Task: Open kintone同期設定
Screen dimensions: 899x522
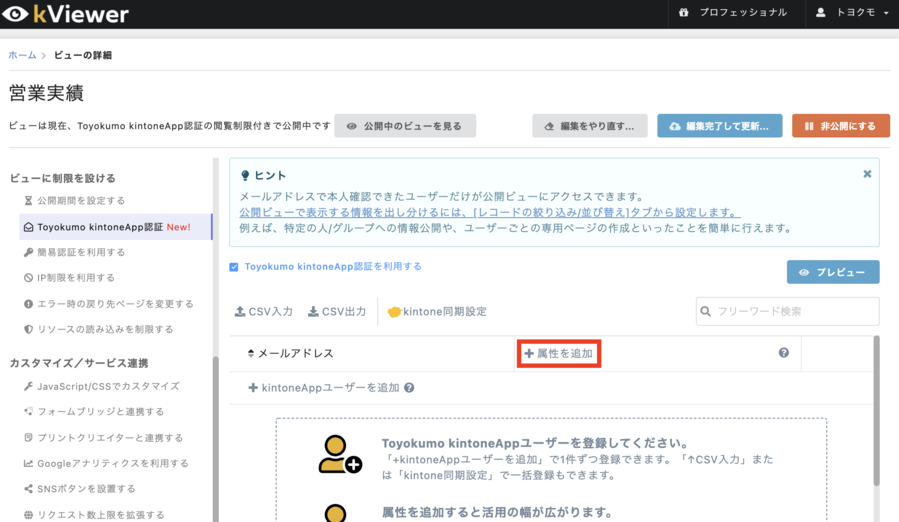Action: point(437,311)
